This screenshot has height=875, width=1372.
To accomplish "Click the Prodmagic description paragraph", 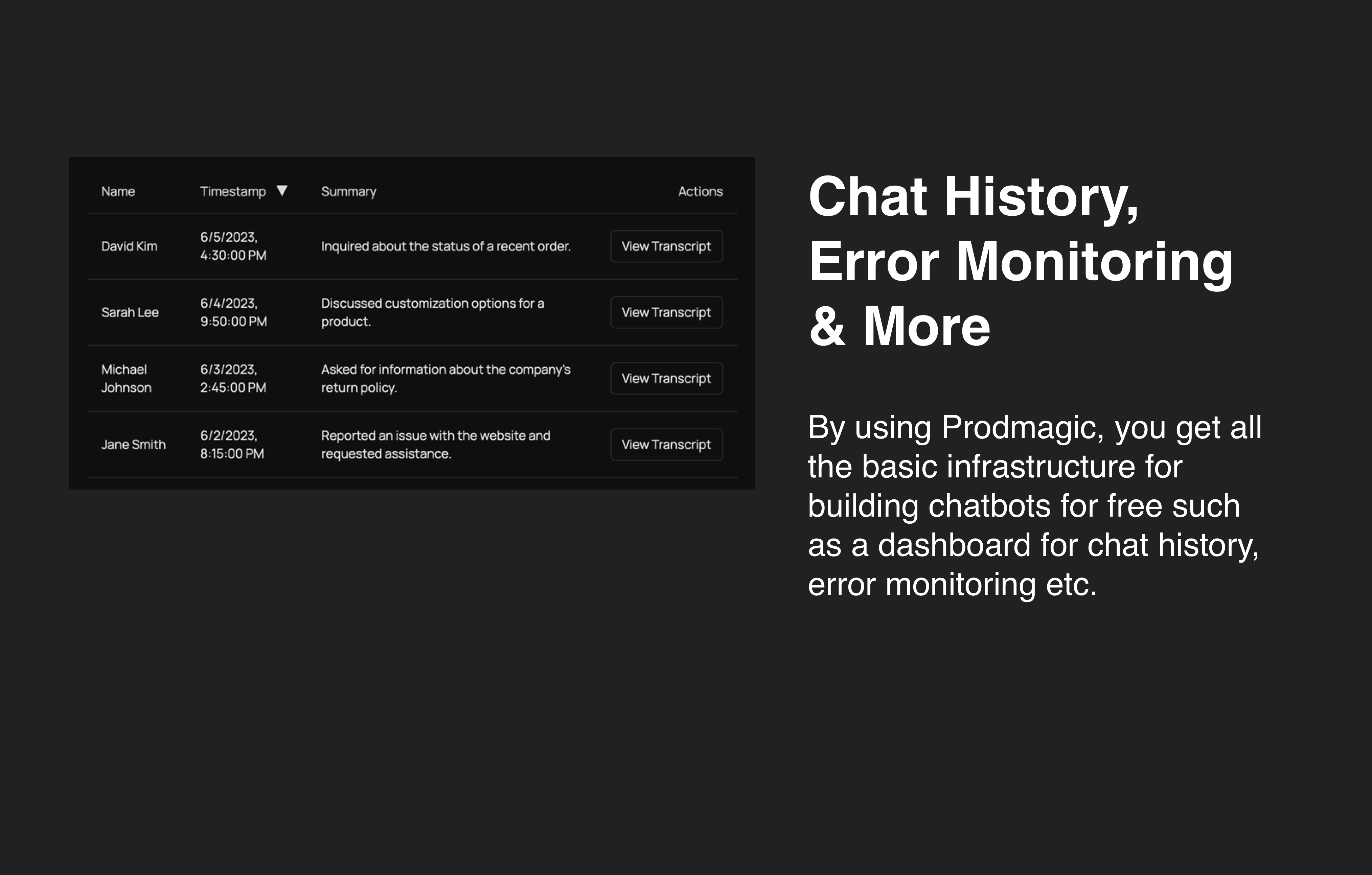I will tap(1034, 505).
